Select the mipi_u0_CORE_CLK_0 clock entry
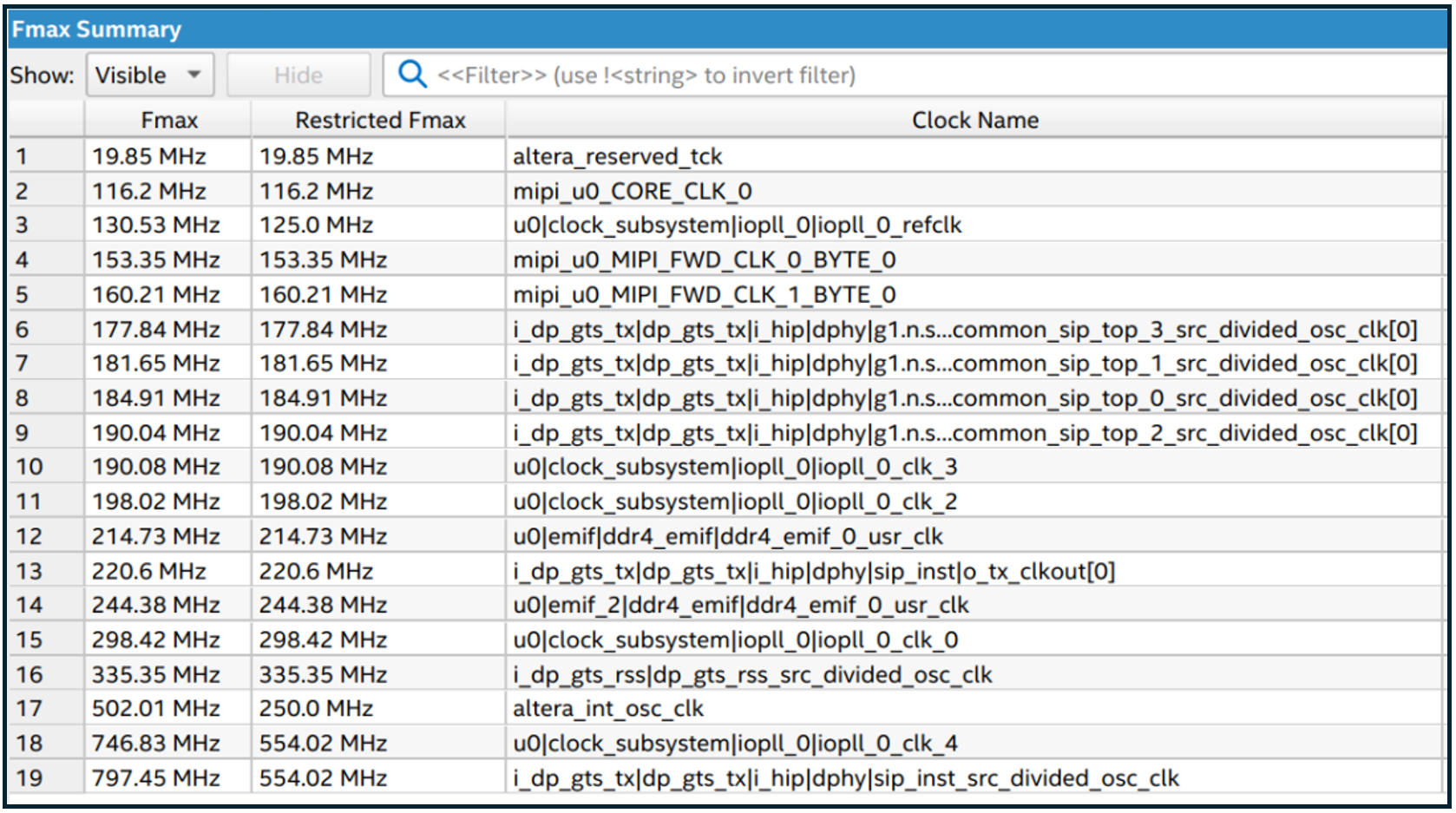 click(632, 191)
